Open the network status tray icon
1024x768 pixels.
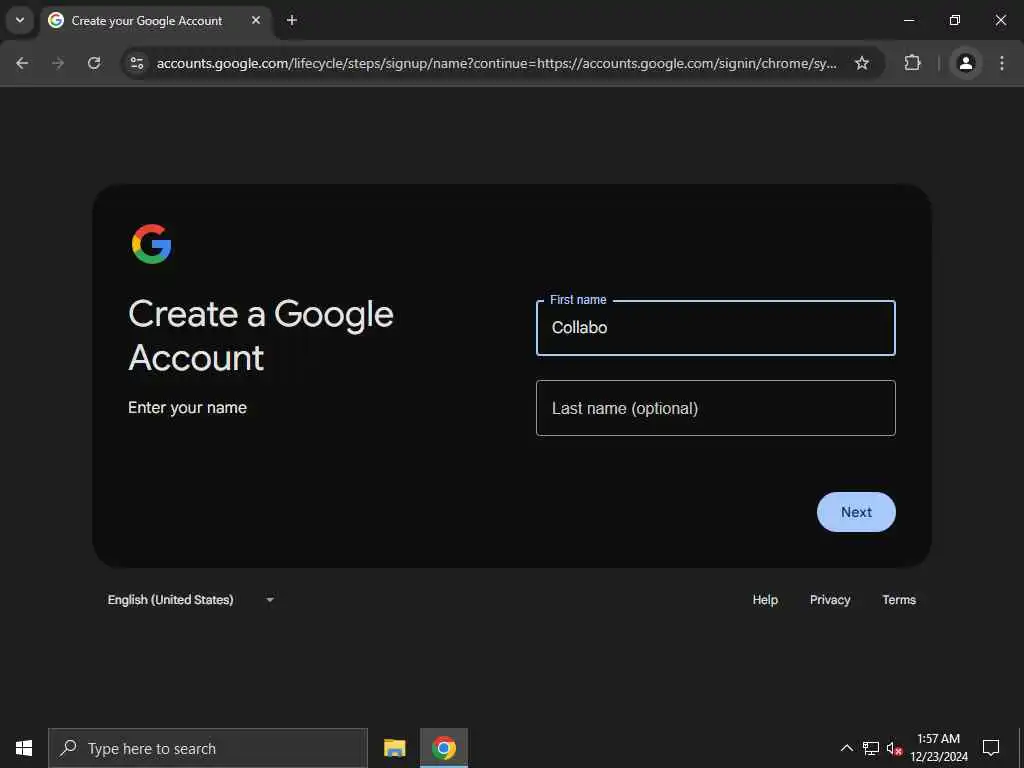pyautogui.click(x=871, y=748)
